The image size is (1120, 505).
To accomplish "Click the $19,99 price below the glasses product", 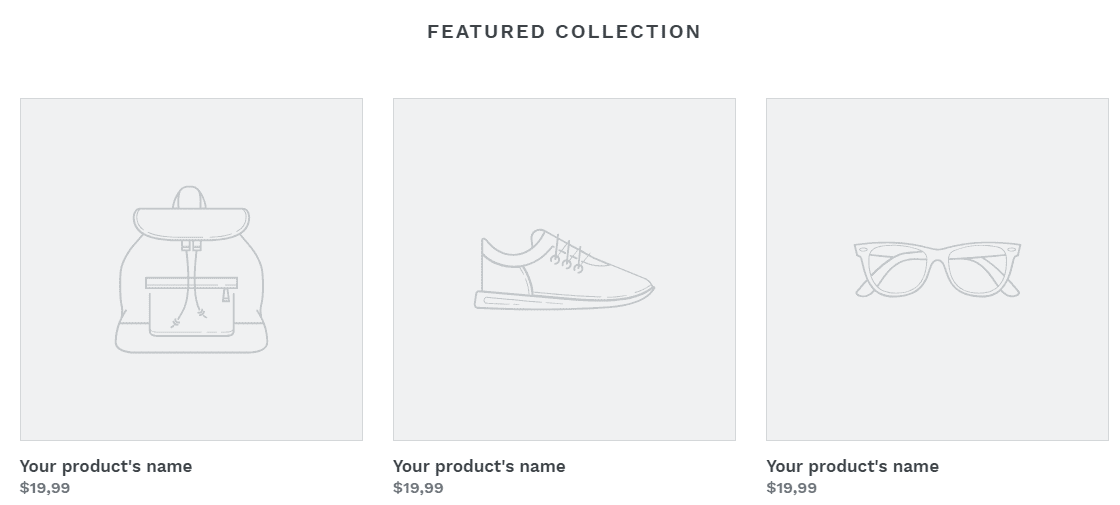I will coord(791,488).
